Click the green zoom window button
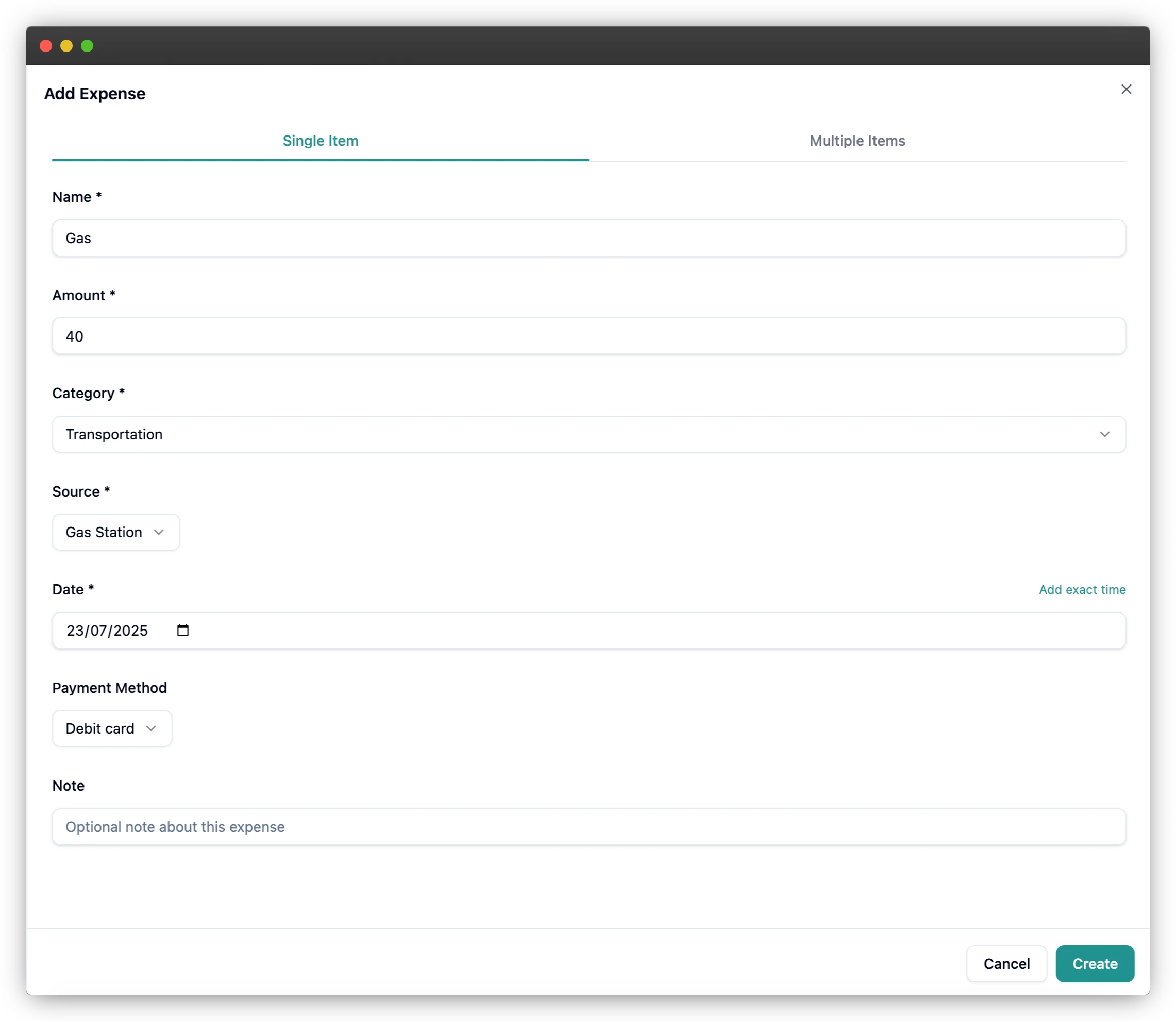The height and width of the screenshot is (1021, 1176). click(87, 46)
